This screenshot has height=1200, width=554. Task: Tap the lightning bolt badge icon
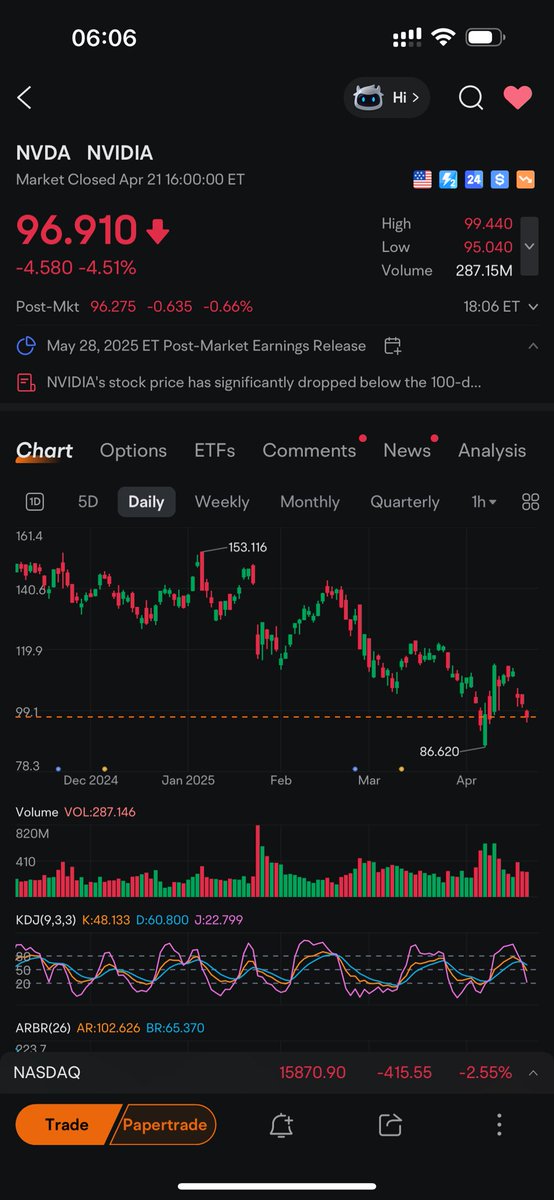point(448,180)
